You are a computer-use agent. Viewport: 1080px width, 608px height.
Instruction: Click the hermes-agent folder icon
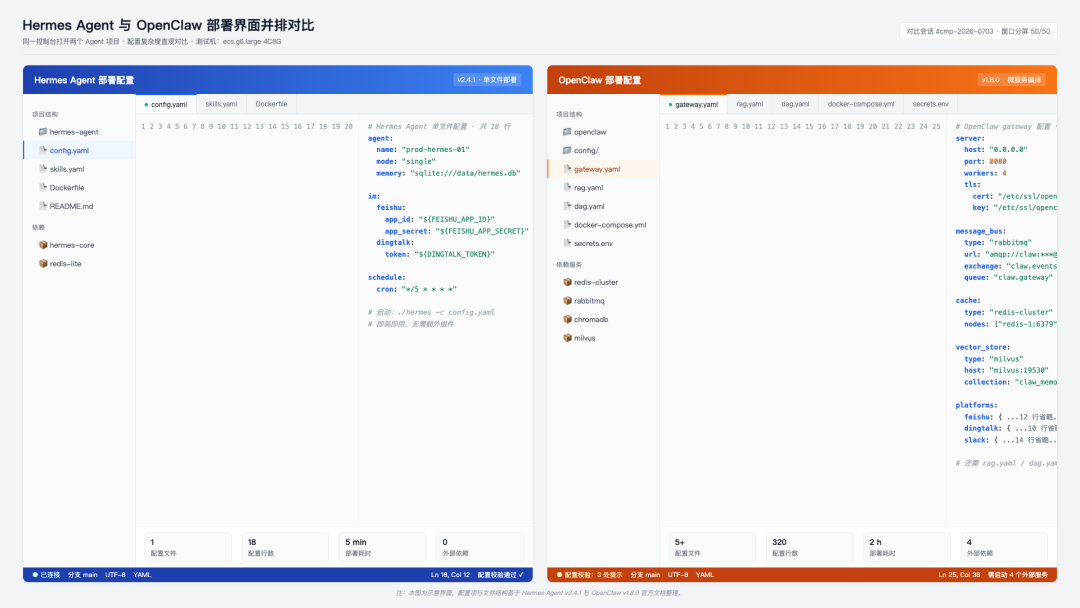[43, 132]
